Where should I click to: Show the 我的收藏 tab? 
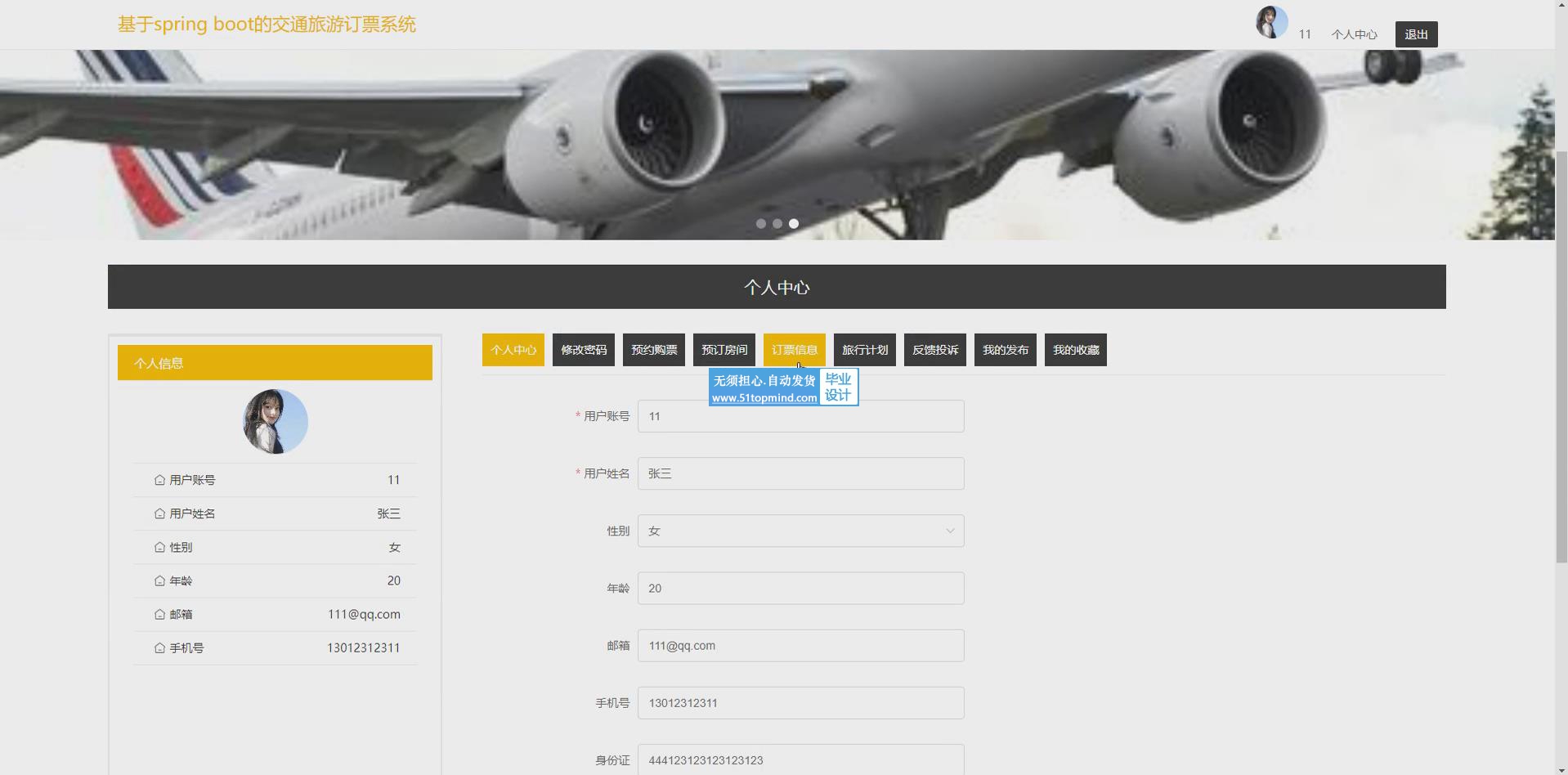(x=1076, y=350)
